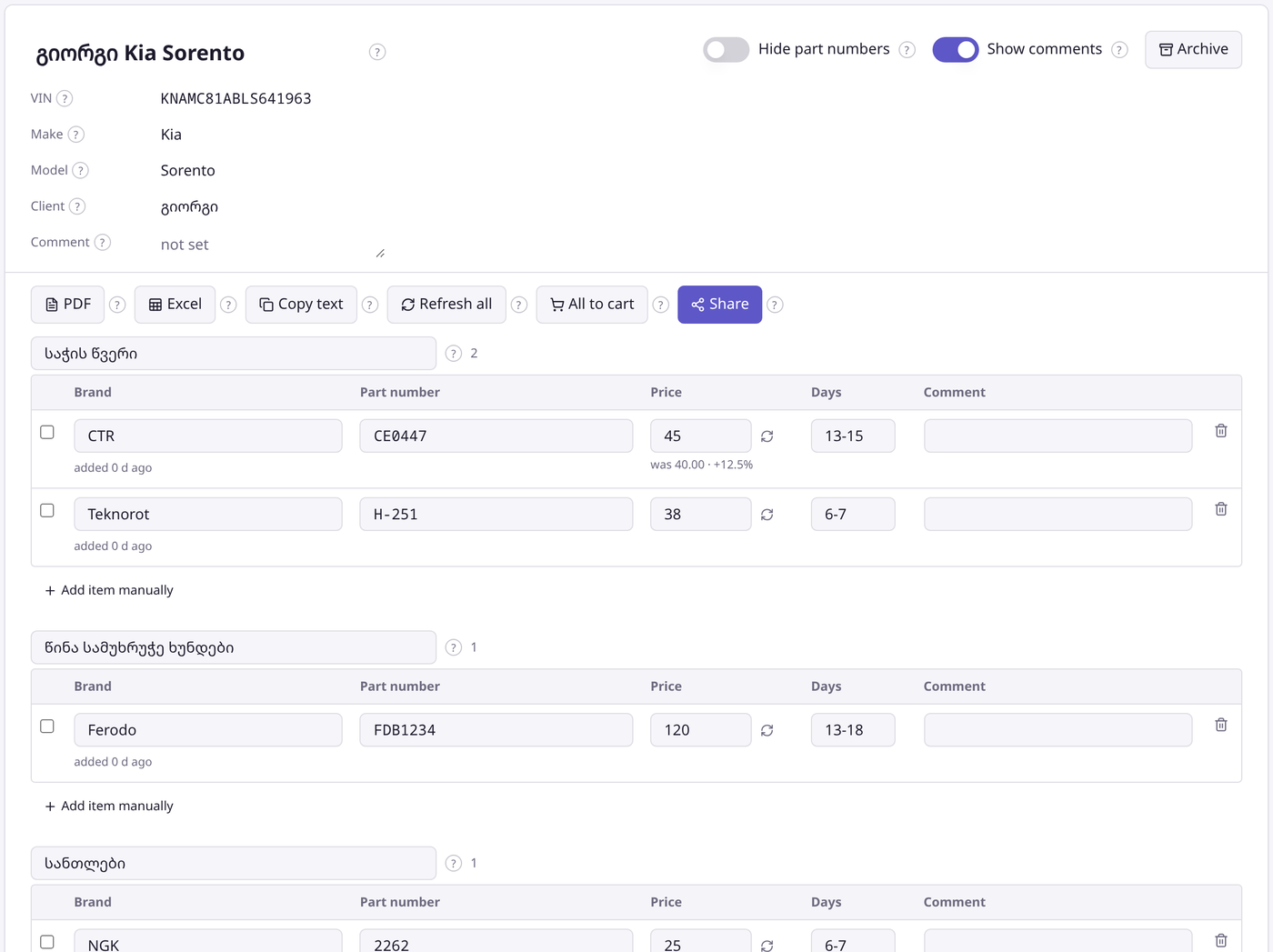Turn off Show comments switch
The width and height of the screenshot is (1273, 952).
tap(956, 49)
